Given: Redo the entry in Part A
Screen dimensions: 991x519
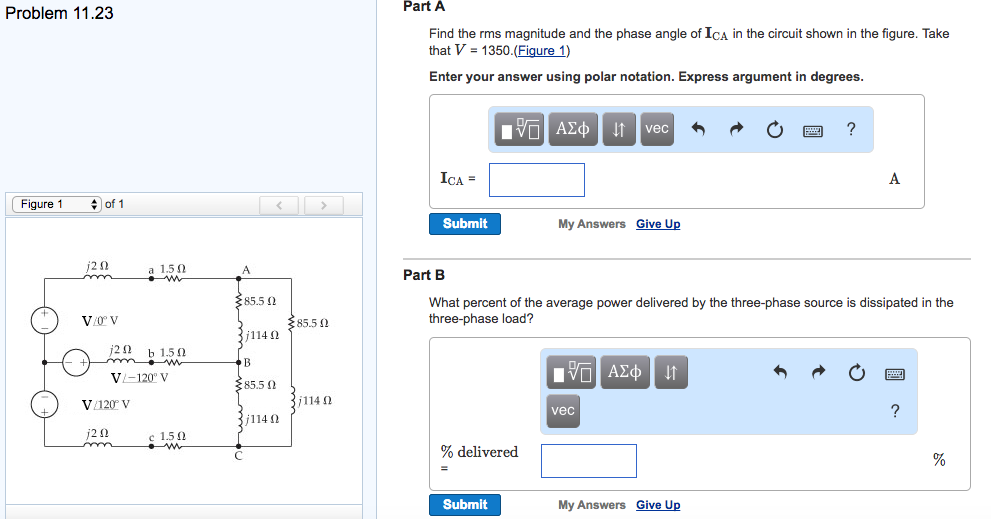Looking at the screenshot, I should pyautogui.click(x=736, y=130).
